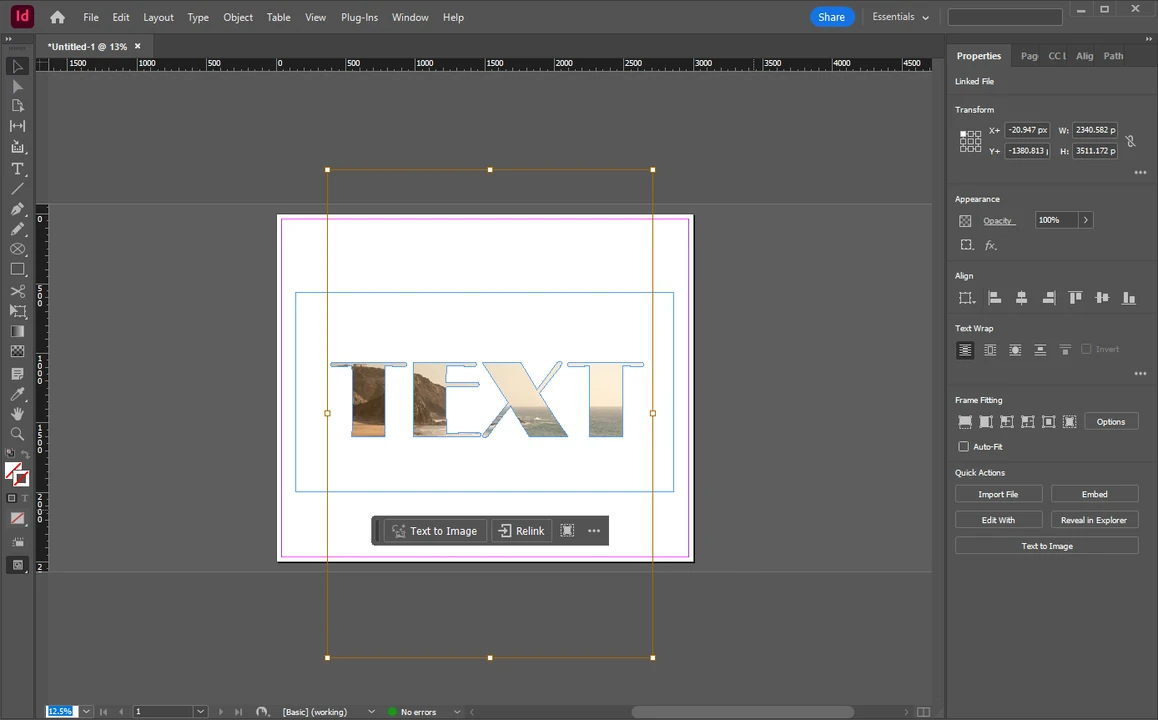Click center content icon in Frame Fitting
This screenshot has height=720, width=1158.
pos(1048,422)
